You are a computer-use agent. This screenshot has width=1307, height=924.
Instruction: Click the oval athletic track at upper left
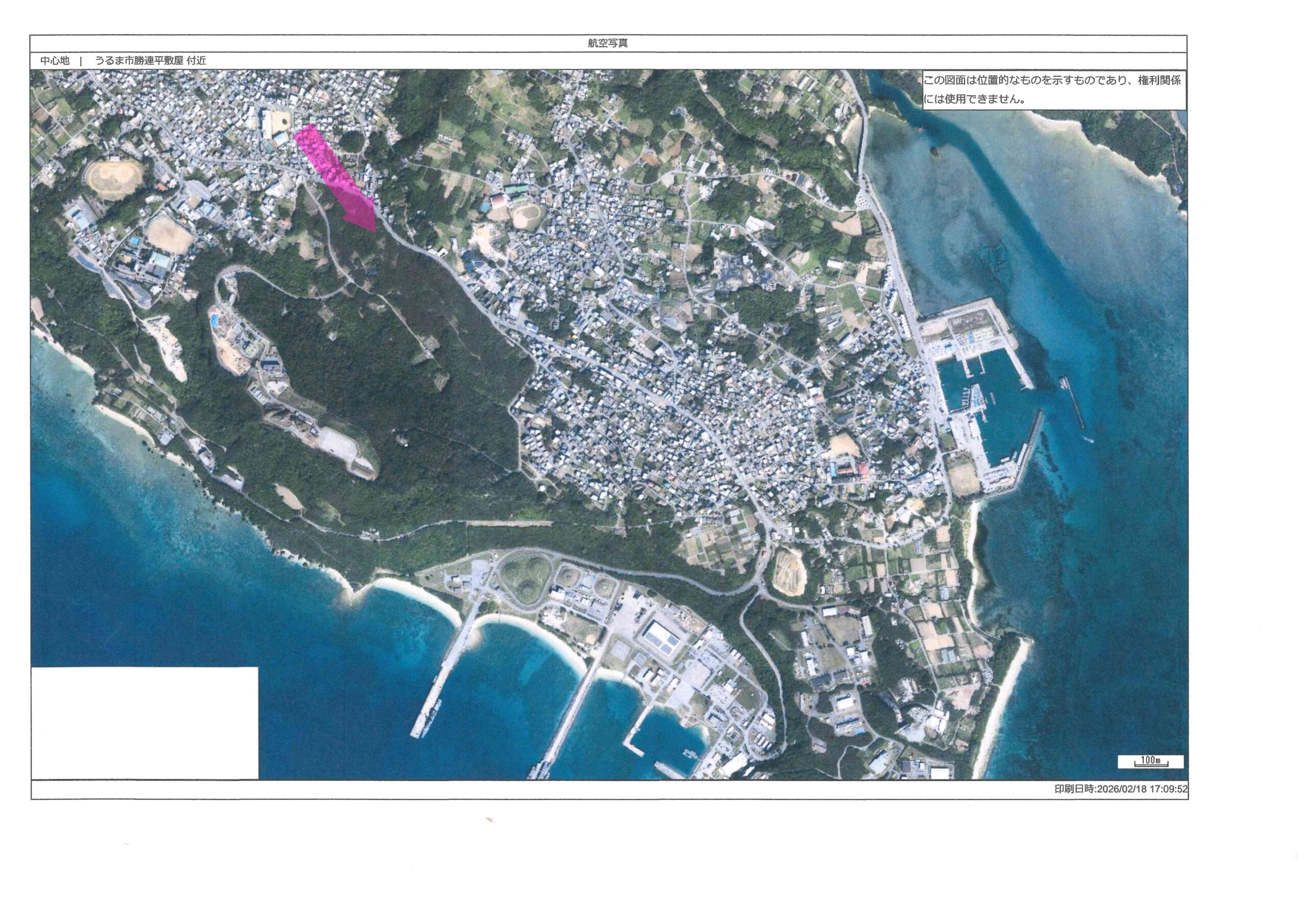tap(114, 178)
